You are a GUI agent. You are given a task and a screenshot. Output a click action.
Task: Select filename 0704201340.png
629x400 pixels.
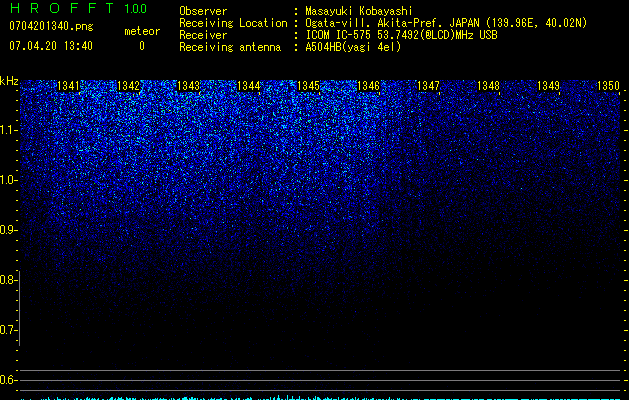tap(51, 26)
